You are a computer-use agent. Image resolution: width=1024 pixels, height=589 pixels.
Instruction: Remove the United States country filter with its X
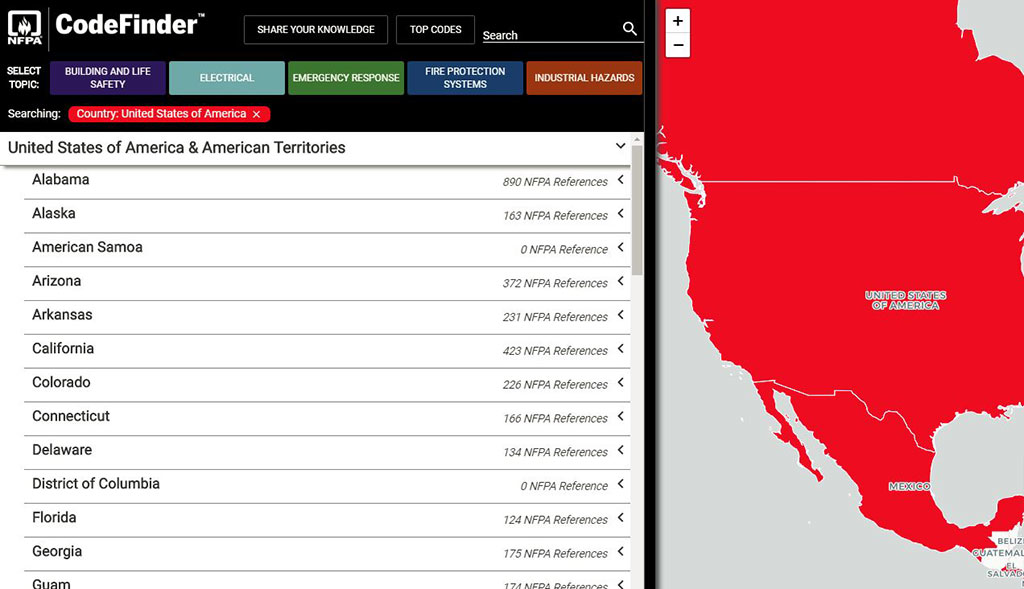tap(257, 114)
